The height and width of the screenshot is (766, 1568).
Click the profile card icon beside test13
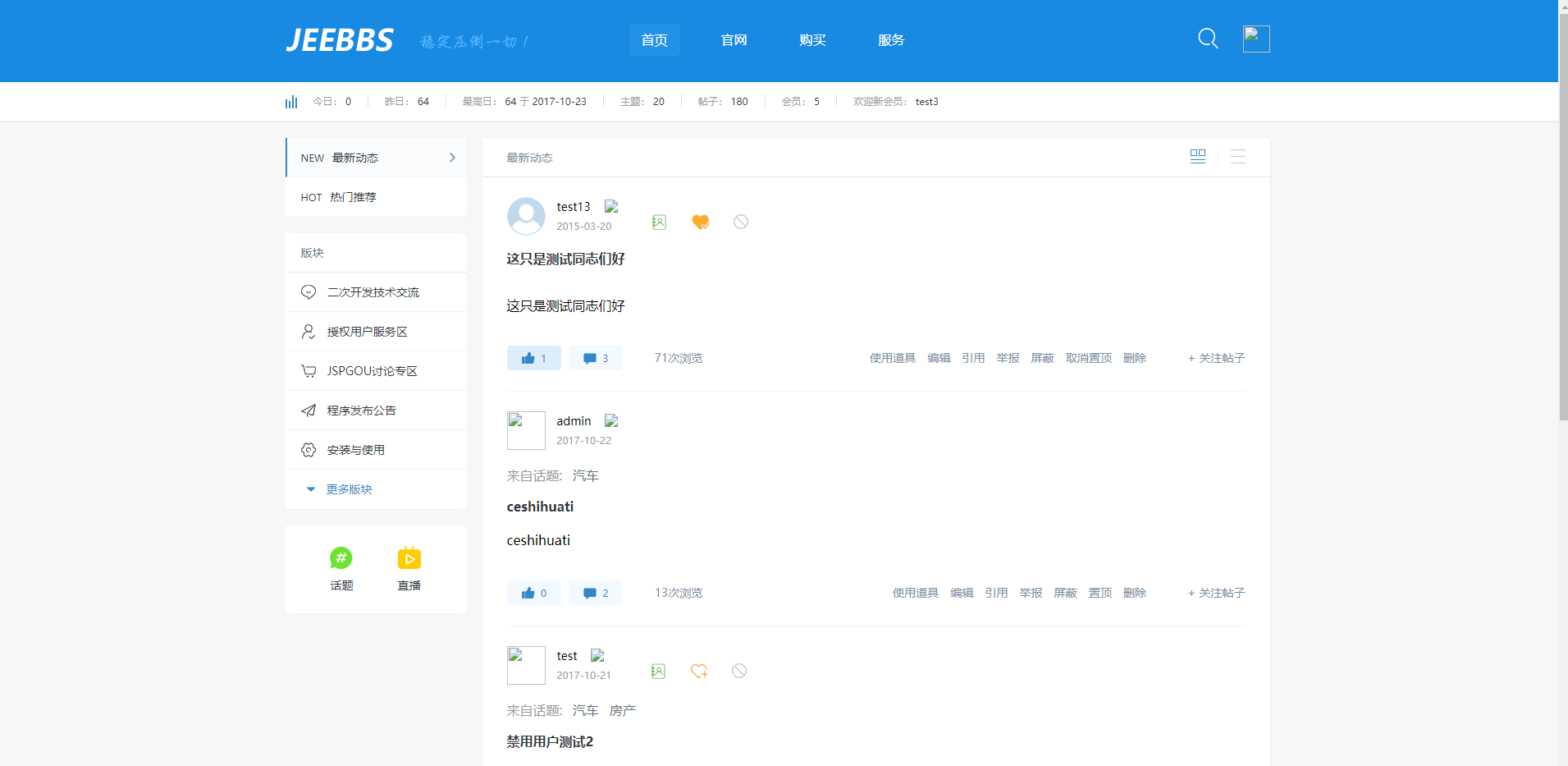point(659,222)
